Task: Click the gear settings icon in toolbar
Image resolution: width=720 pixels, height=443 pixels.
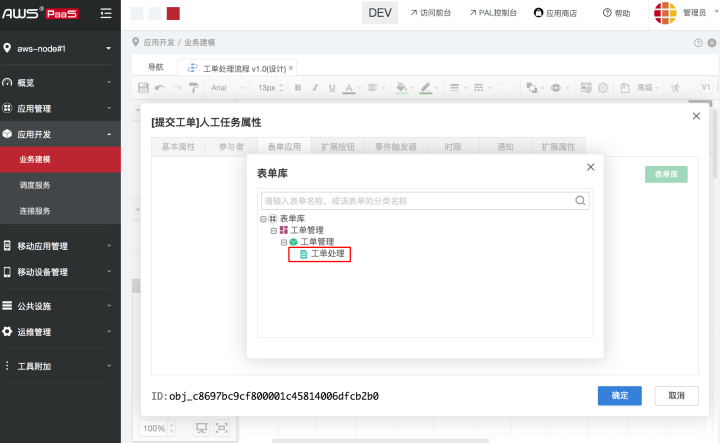Action: coord(603,88)
